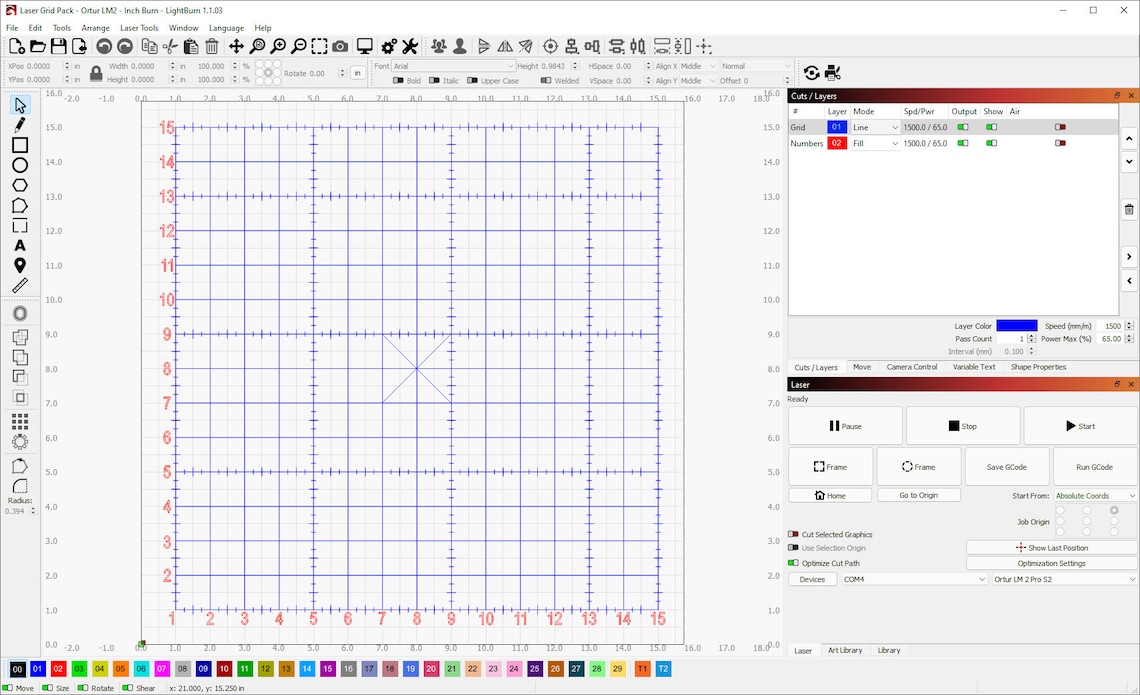The width and height of the screenshot is (1140, 695).
Task: Activate the Measure tool
Action: (x=20, y=285)
